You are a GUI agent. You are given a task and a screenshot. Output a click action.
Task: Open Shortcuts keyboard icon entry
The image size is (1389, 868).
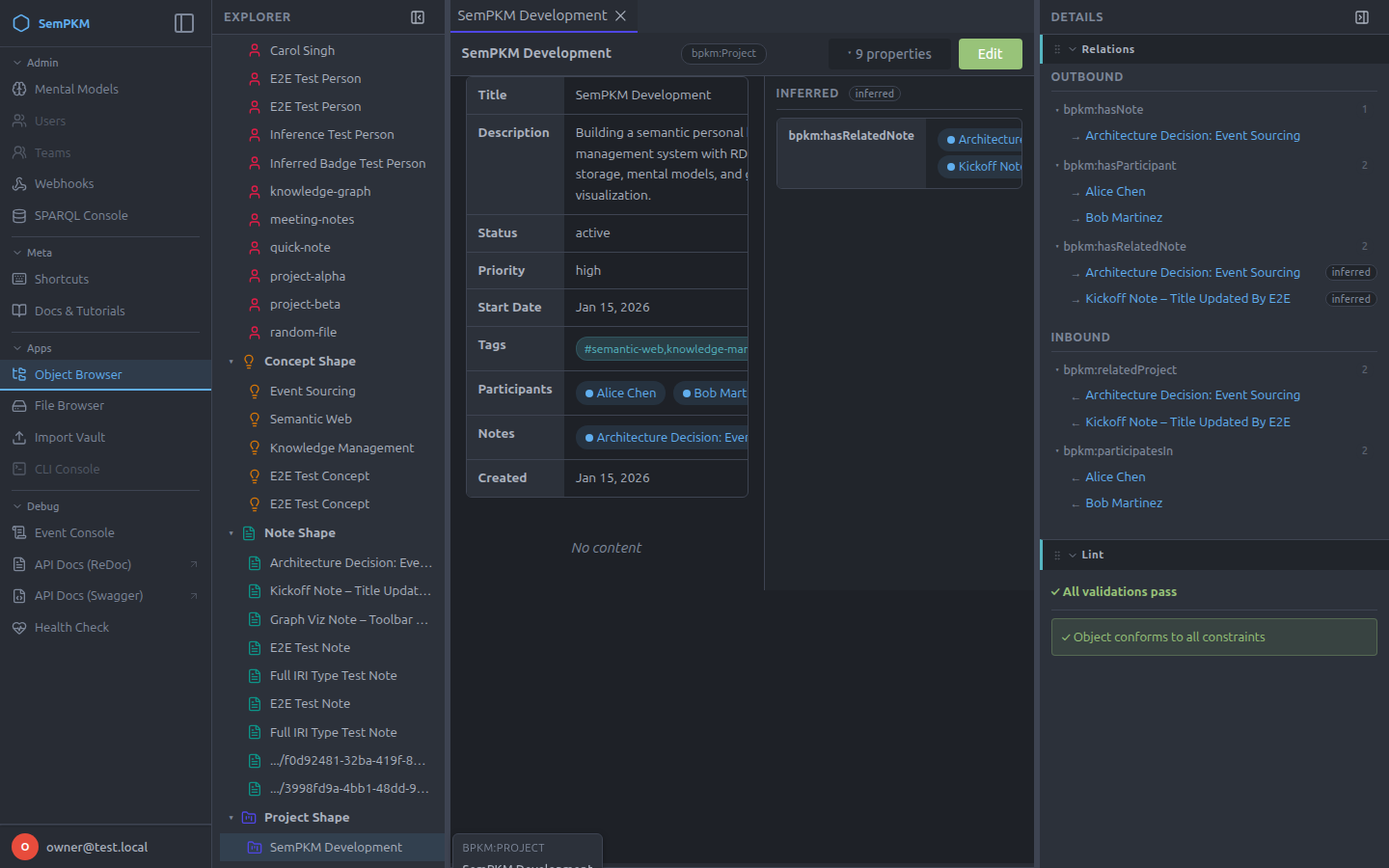click(19, 279)
